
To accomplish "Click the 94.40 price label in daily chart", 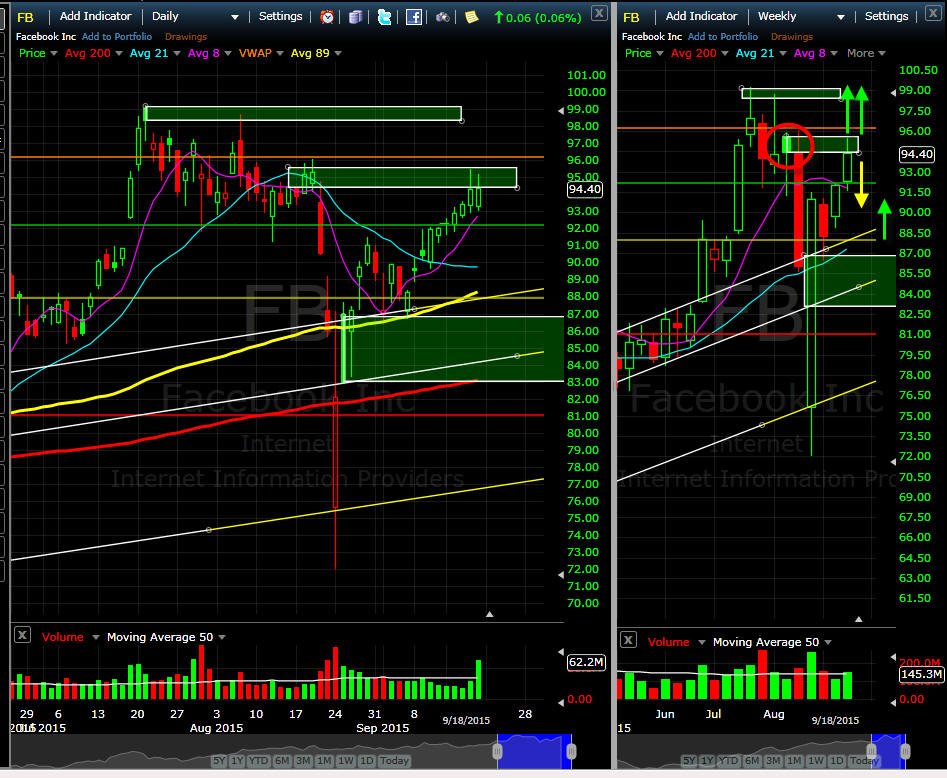I will (x=585, y=190).
